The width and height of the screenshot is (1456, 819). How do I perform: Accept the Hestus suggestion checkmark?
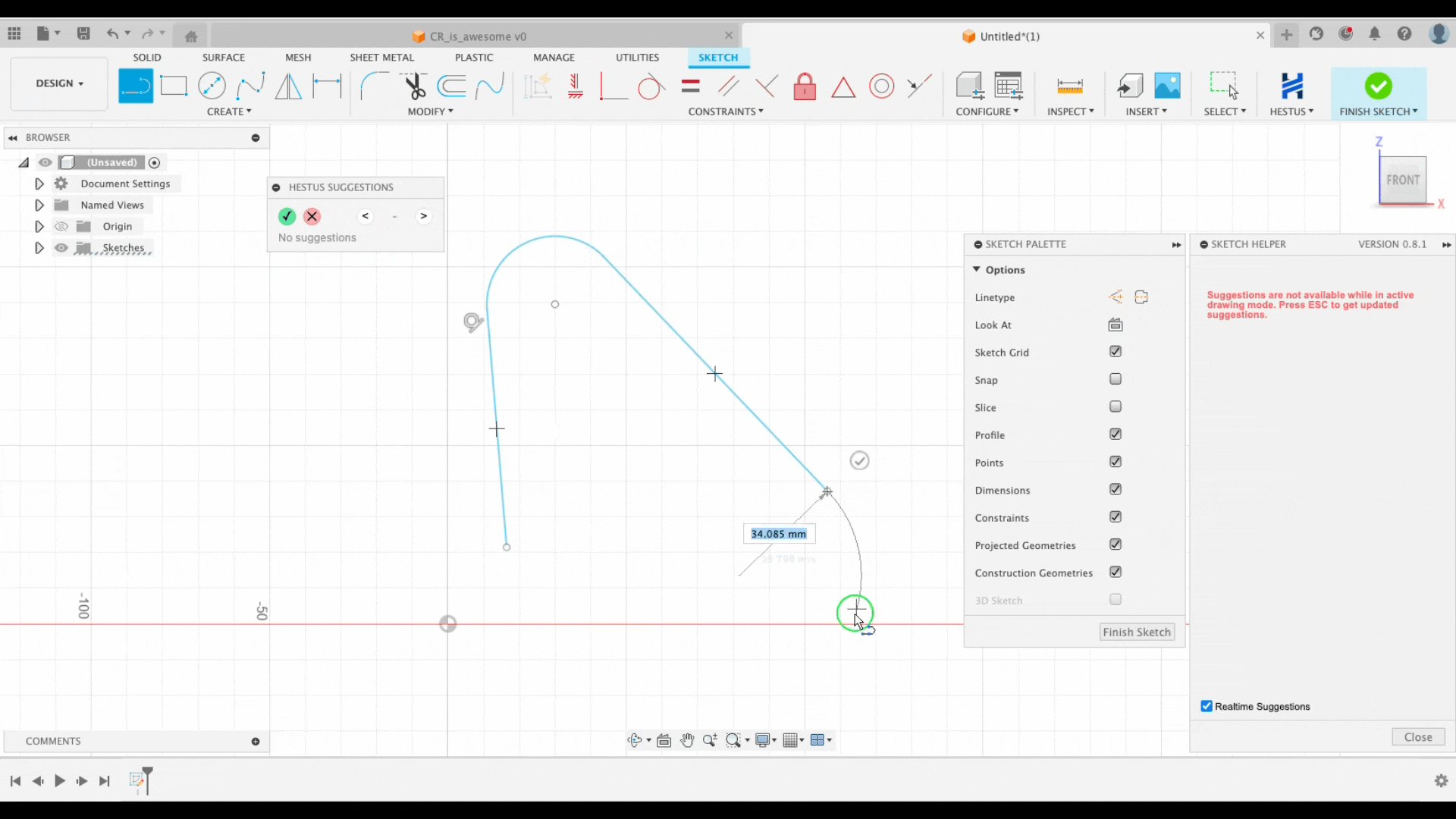point(287,216)
